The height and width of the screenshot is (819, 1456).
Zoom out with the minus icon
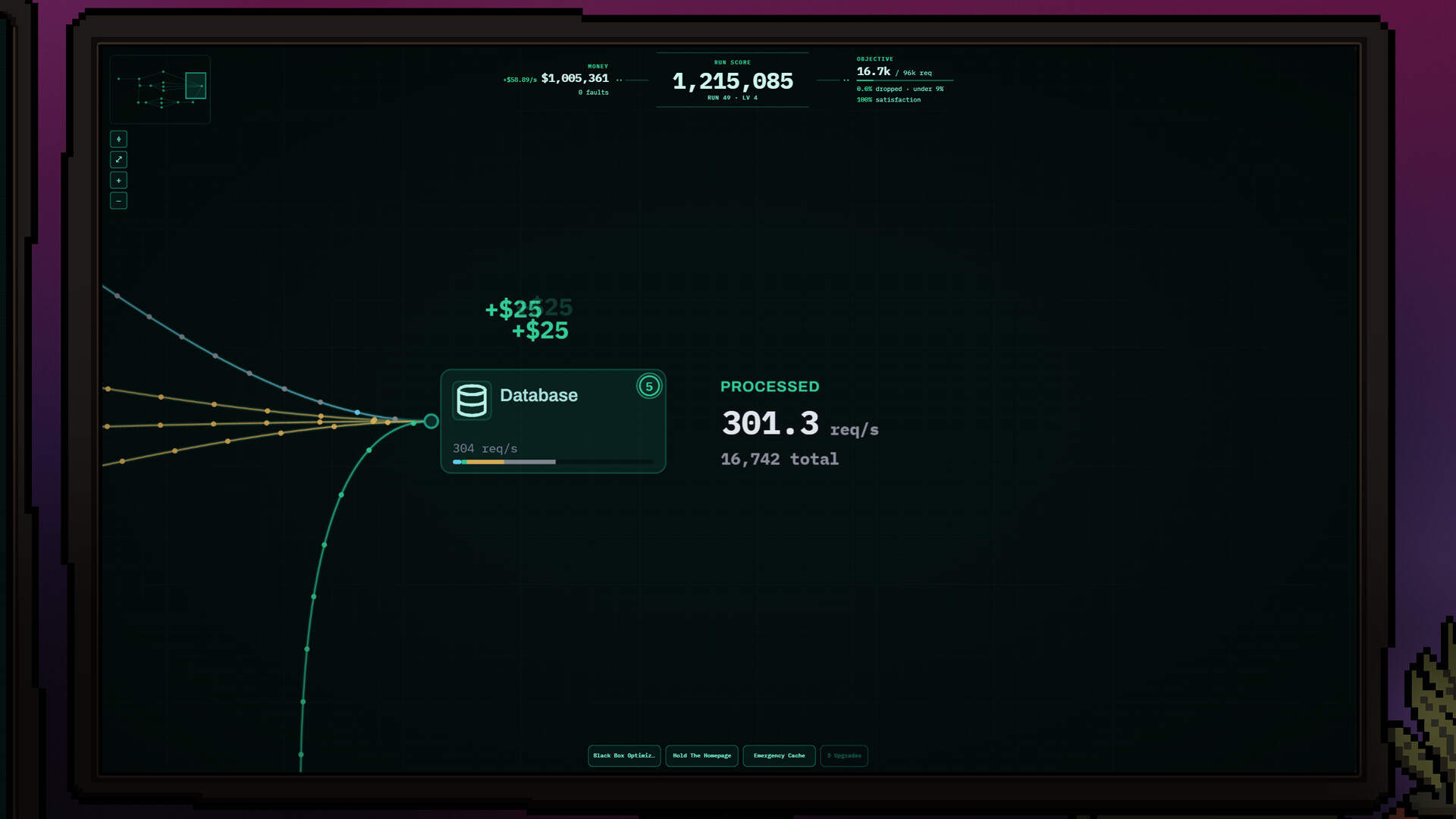pos(118,200)
